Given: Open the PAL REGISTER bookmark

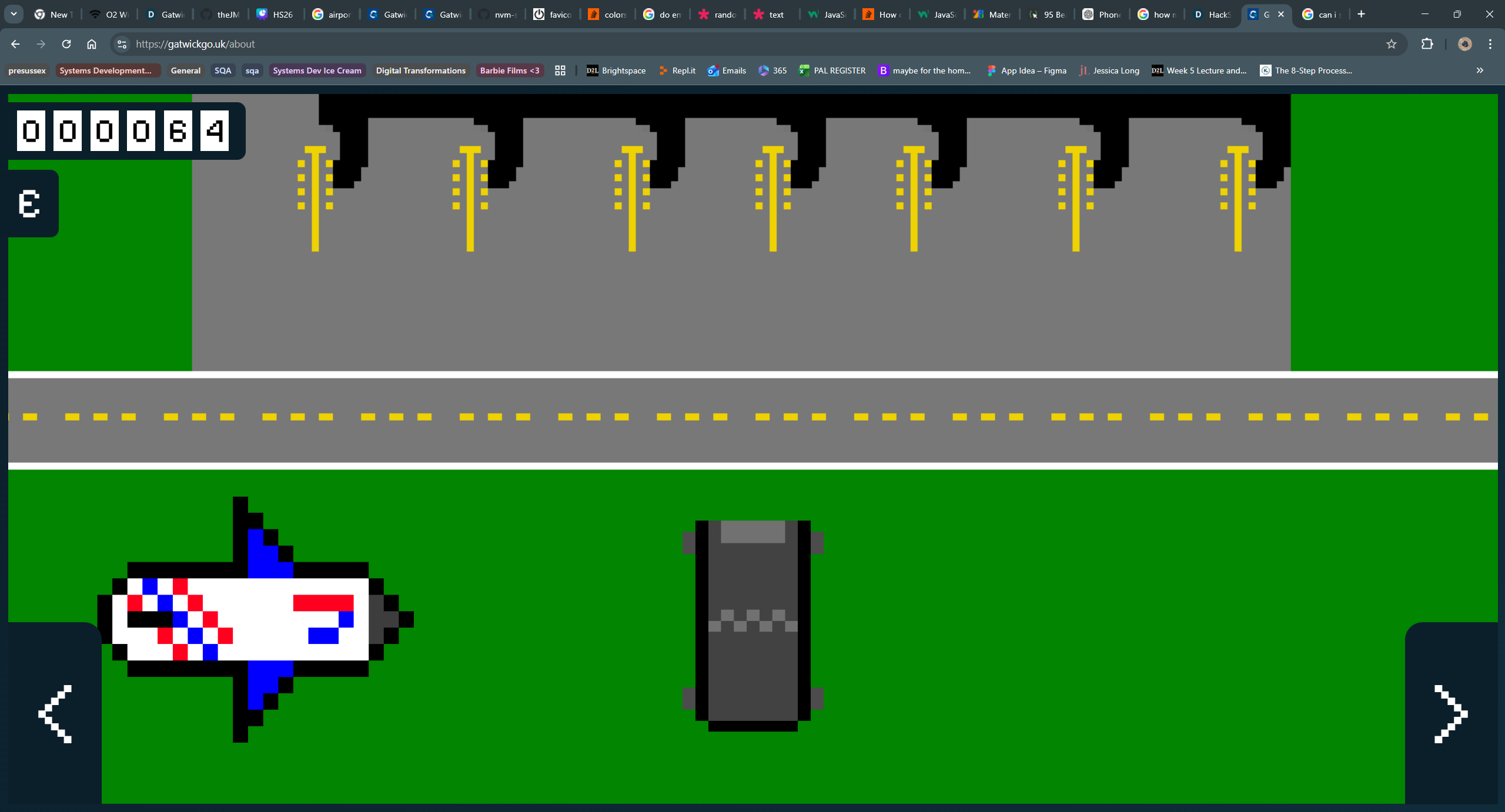Looking at the screenshot, I should (x=832, y=71).
